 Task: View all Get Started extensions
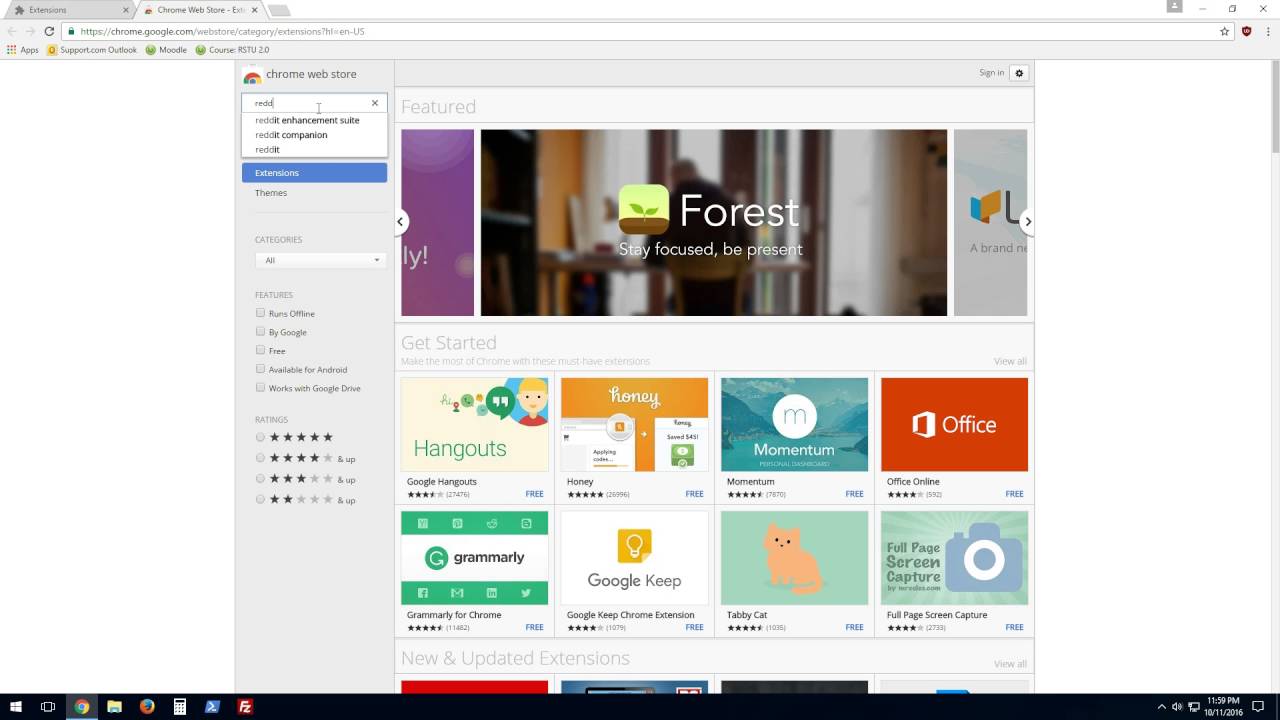click(1010, 361)
